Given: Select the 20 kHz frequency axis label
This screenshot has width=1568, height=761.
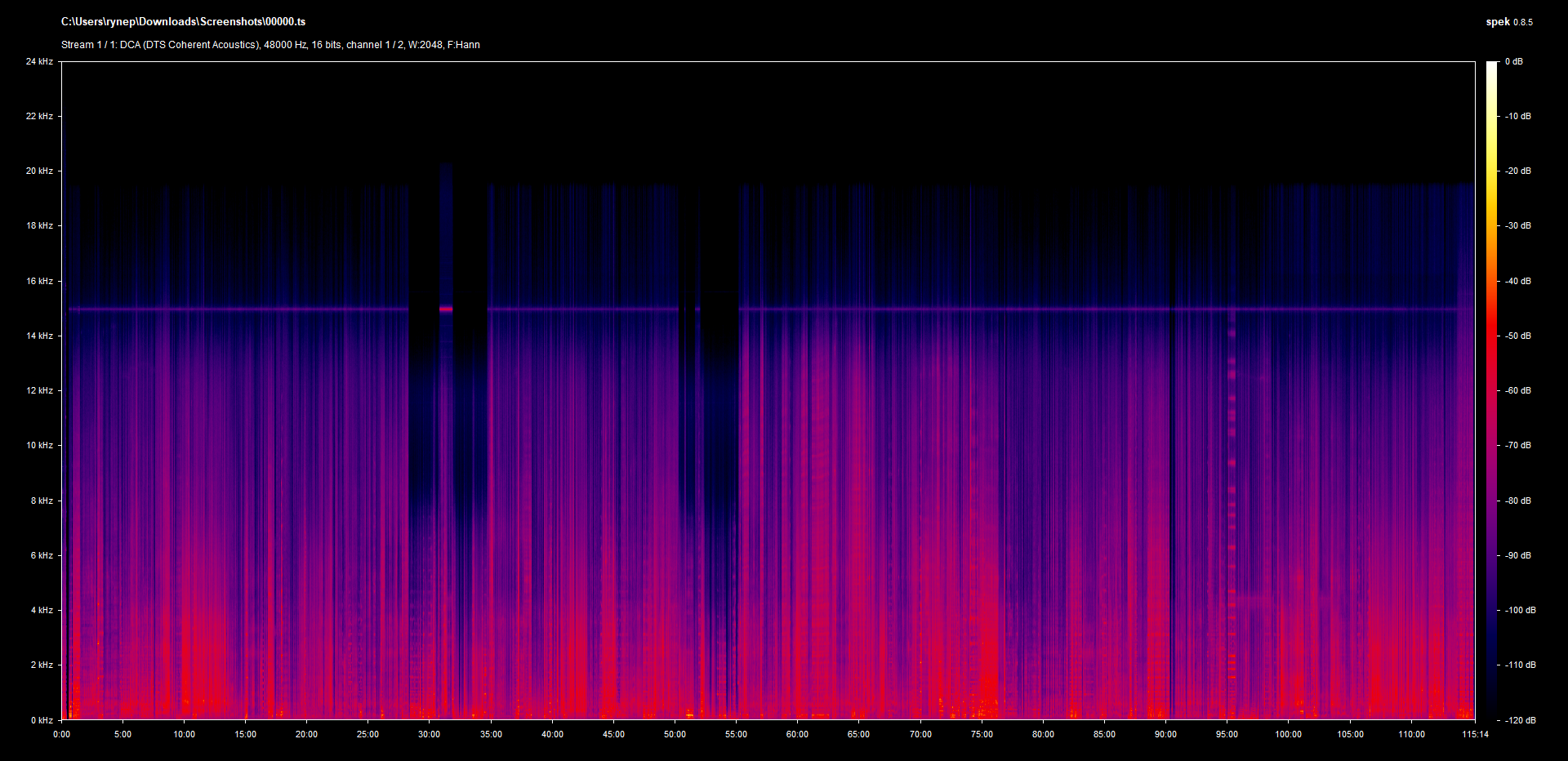Looking at the screenshot, I should click(x=39, y=171).
